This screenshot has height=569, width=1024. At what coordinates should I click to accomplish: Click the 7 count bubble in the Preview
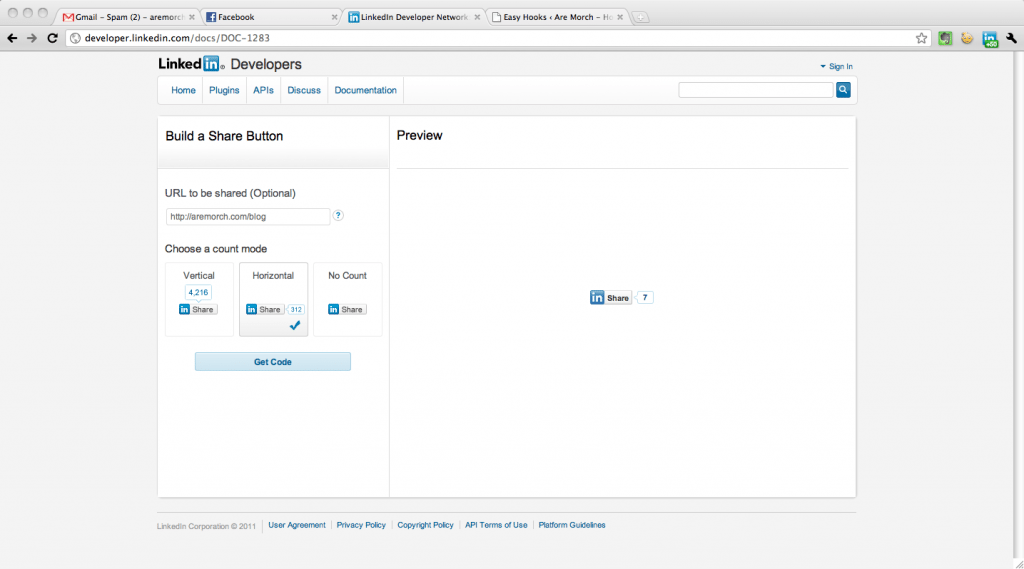(x=645, y=298)
